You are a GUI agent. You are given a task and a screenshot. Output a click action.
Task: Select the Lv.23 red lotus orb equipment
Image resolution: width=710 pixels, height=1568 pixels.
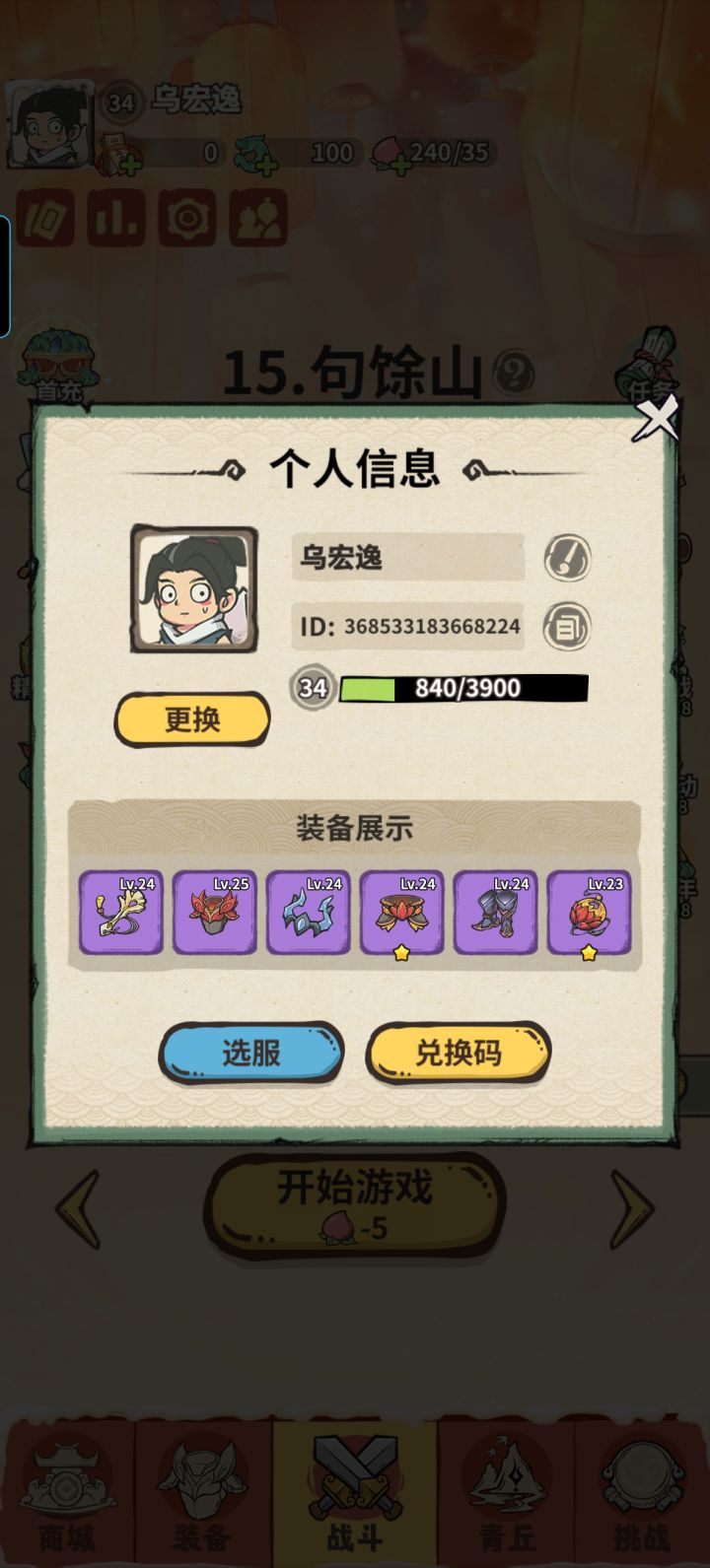(590, 912)
